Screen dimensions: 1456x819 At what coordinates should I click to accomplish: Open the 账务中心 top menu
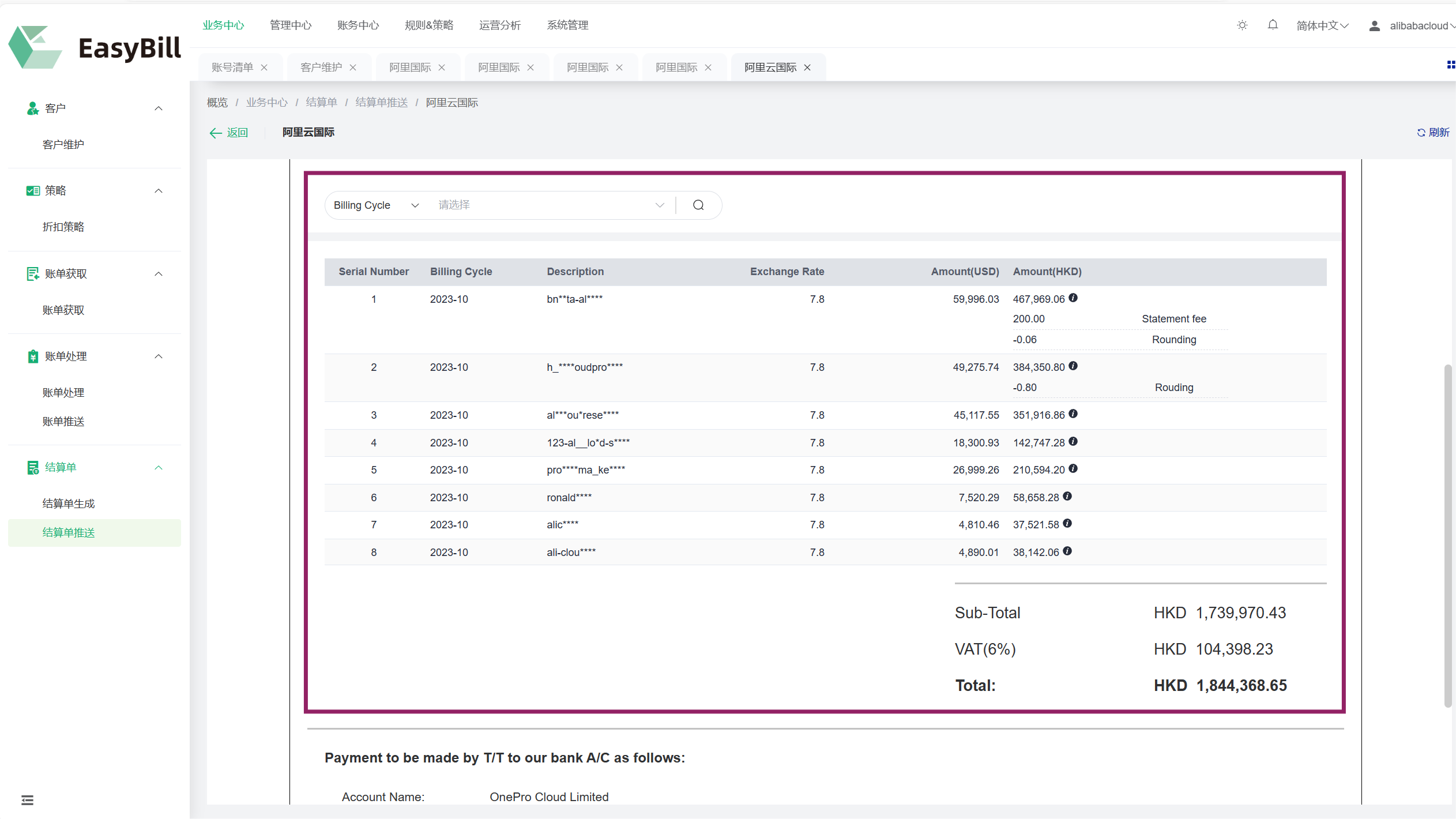[358, 25]
